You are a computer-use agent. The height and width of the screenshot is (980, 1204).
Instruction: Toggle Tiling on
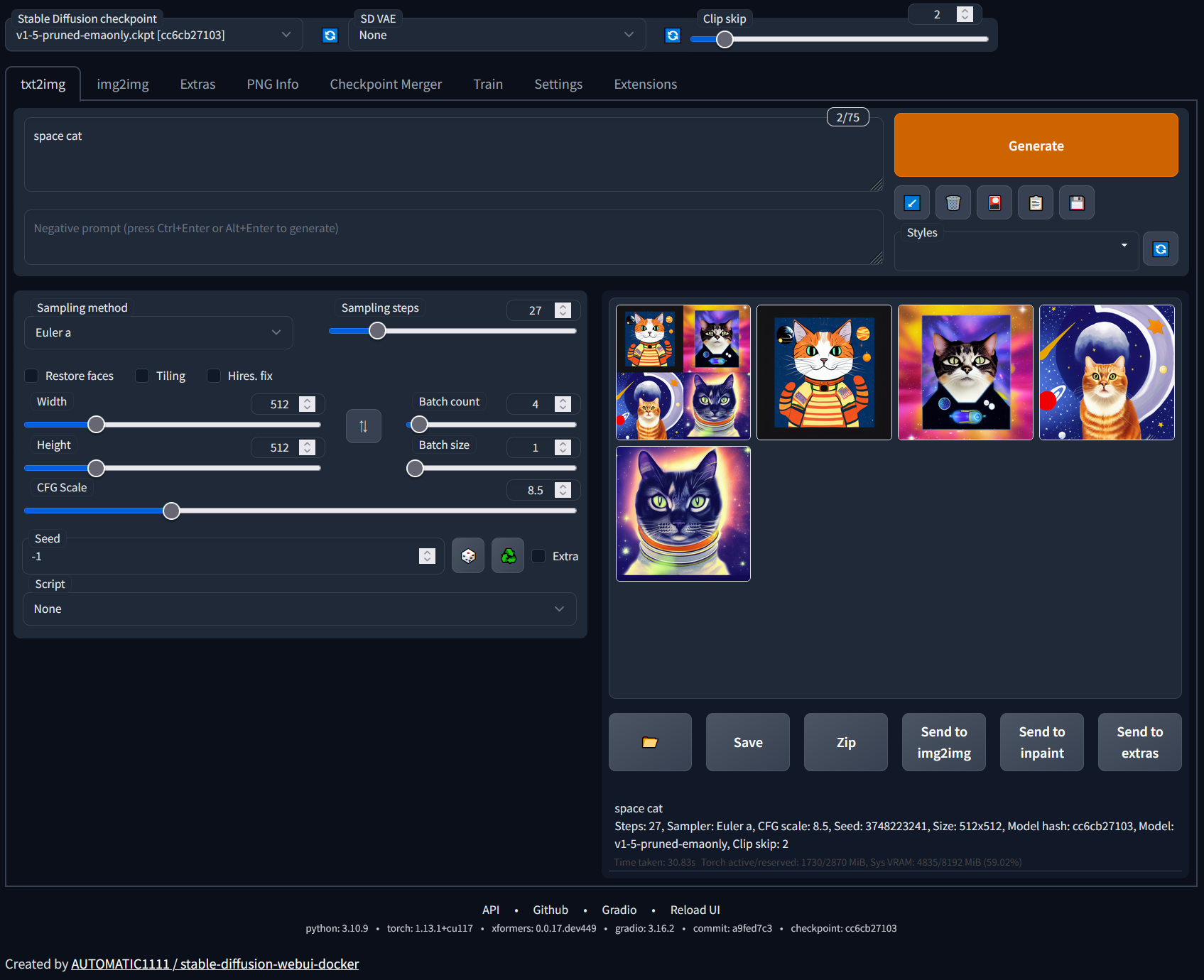[x=142, y=376]
